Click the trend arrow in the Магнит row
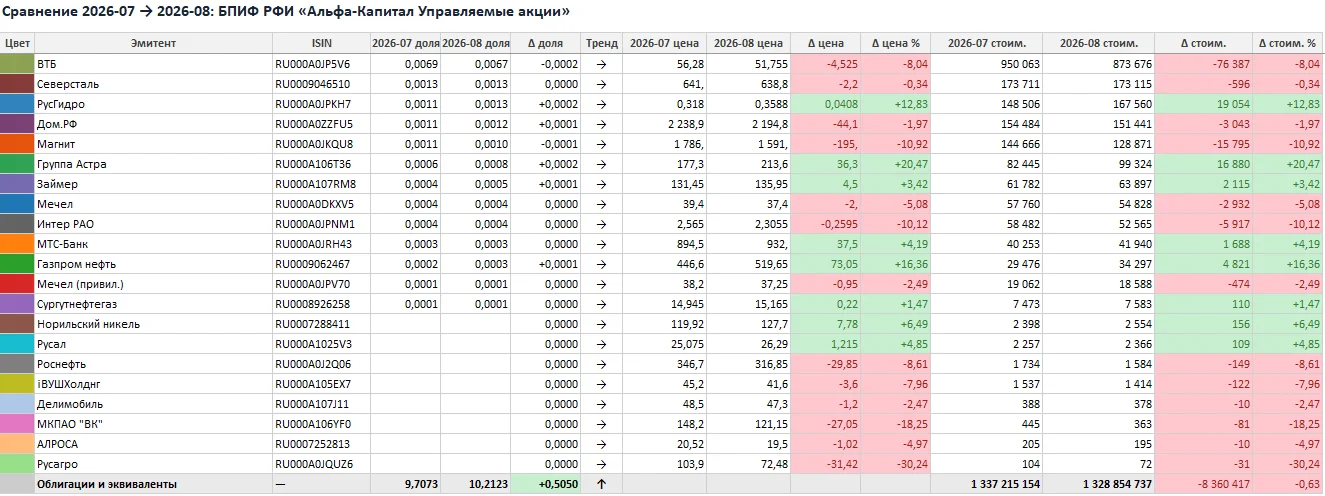The height and width of the screenshot is (496, 1325). (601, 144)
